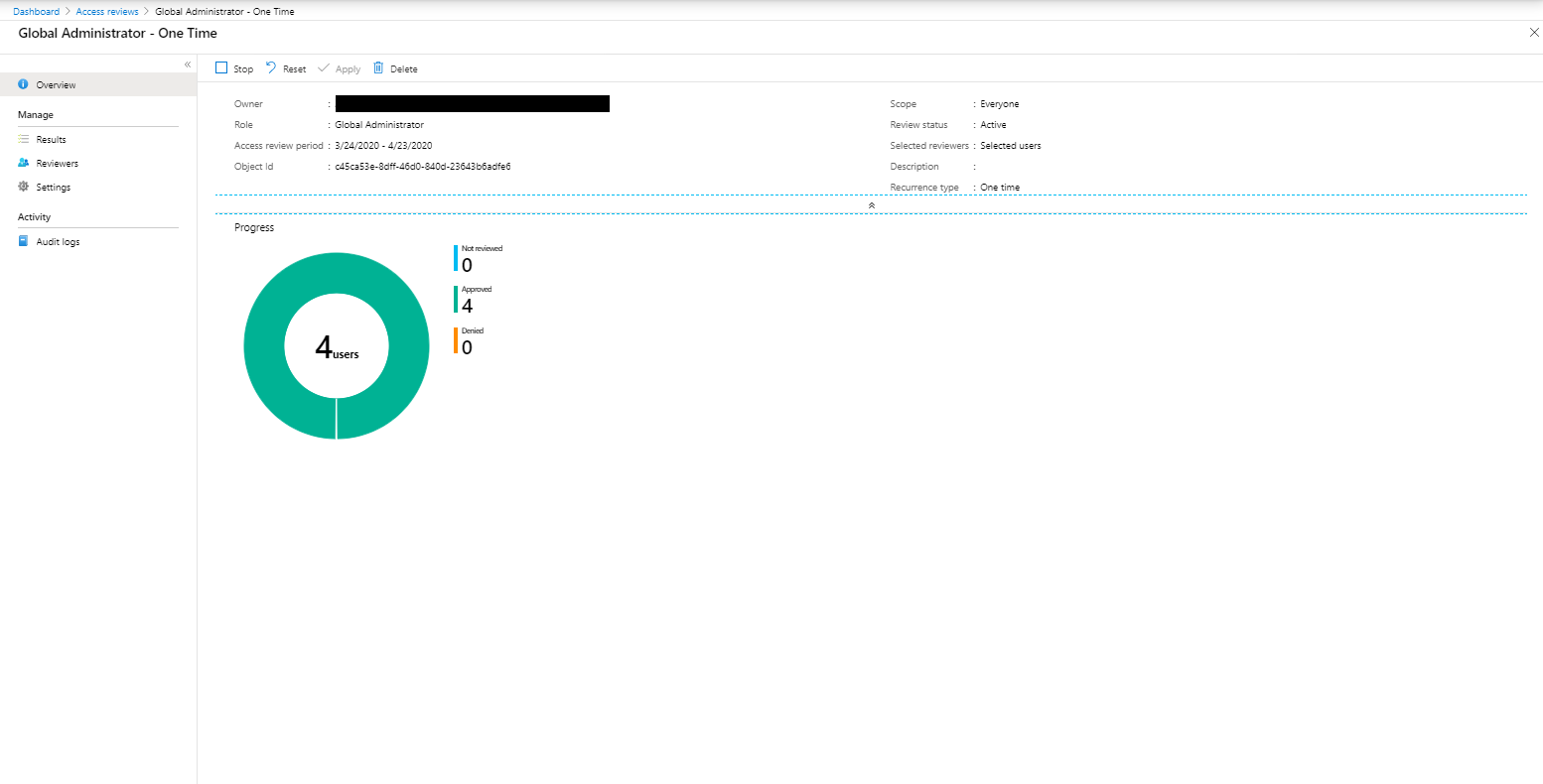Viewport: 1543px width, 784px height.
Task: Go to Access reviews breadcrumb link
Action: coord(107,12)
